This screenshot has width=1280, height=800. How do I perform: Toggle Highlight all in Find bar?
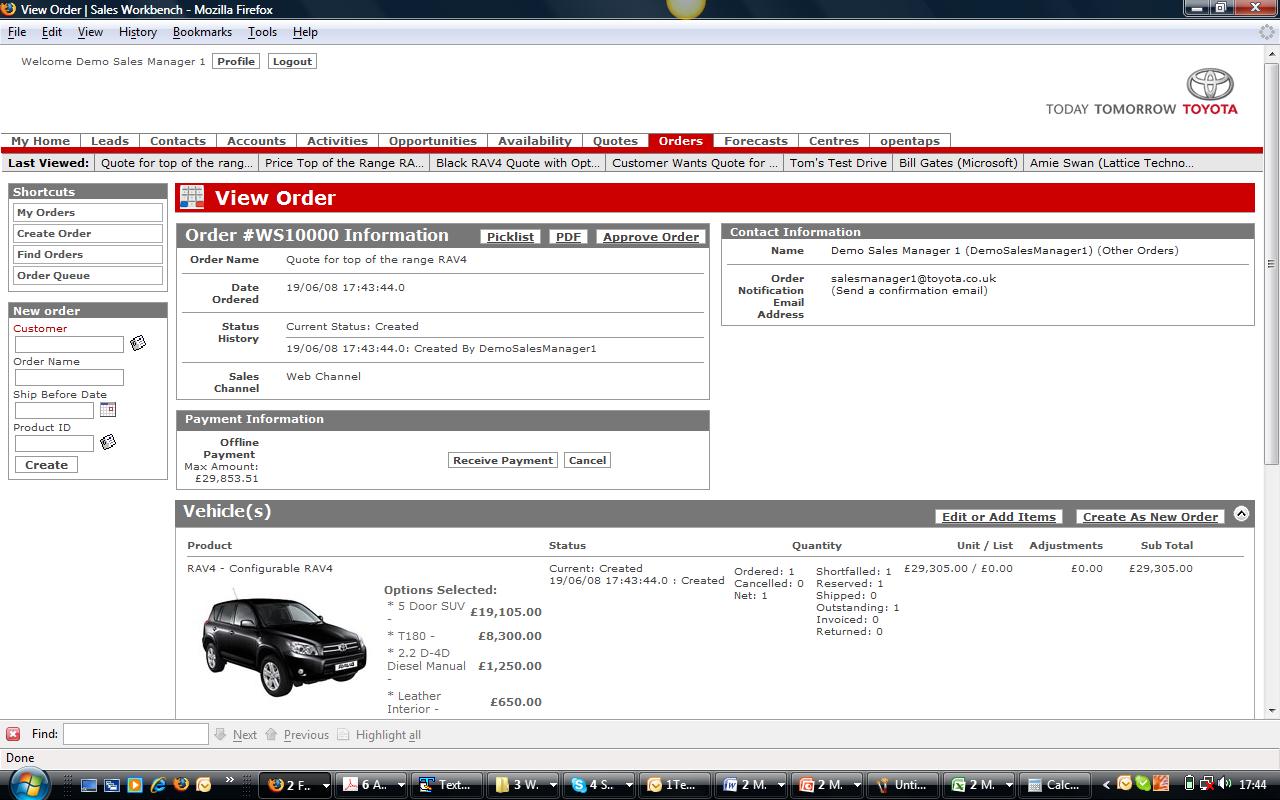click(x=379, y=734)
